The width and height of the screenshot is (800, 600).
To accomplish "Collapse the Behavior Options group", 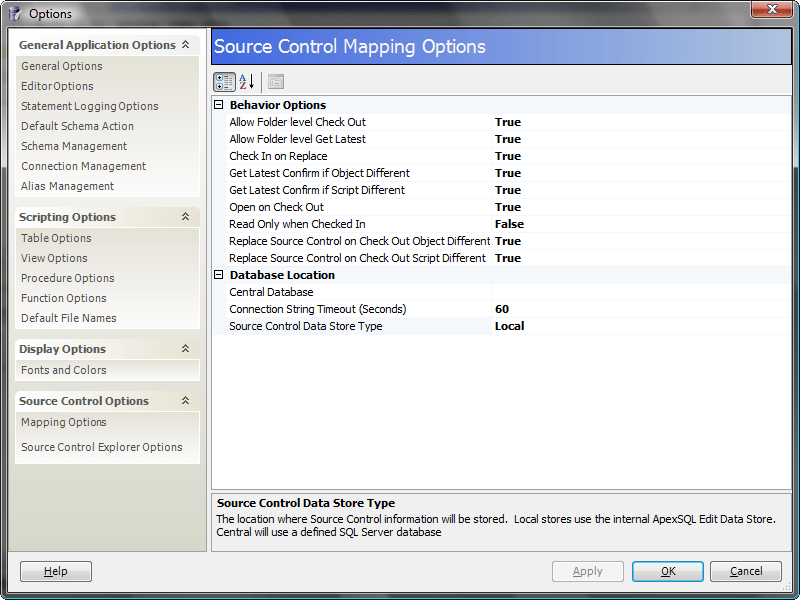I will [x=216, y=105].
